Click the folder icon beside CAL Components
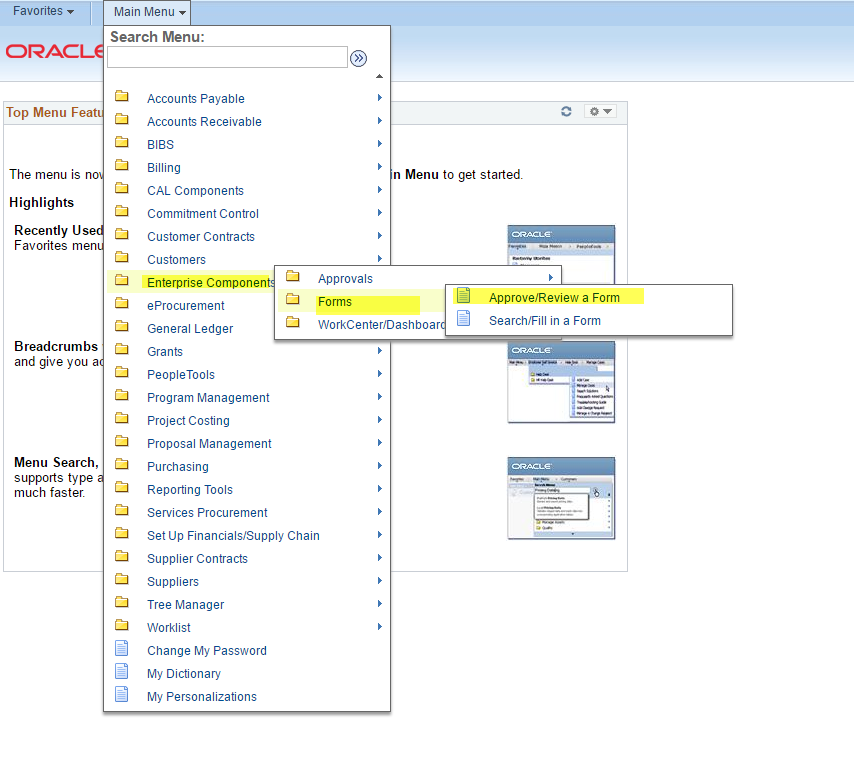This screenshot has width=854, height=771. pos(121,188)
